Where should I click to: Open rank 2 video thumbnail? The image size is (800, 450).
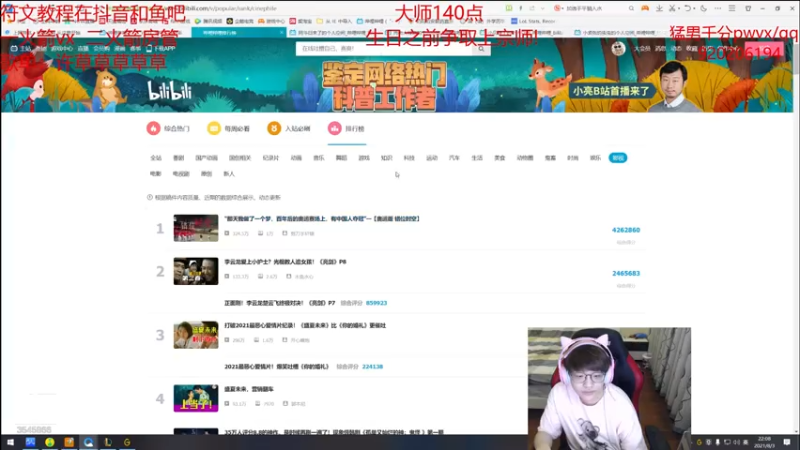[196, 271]
